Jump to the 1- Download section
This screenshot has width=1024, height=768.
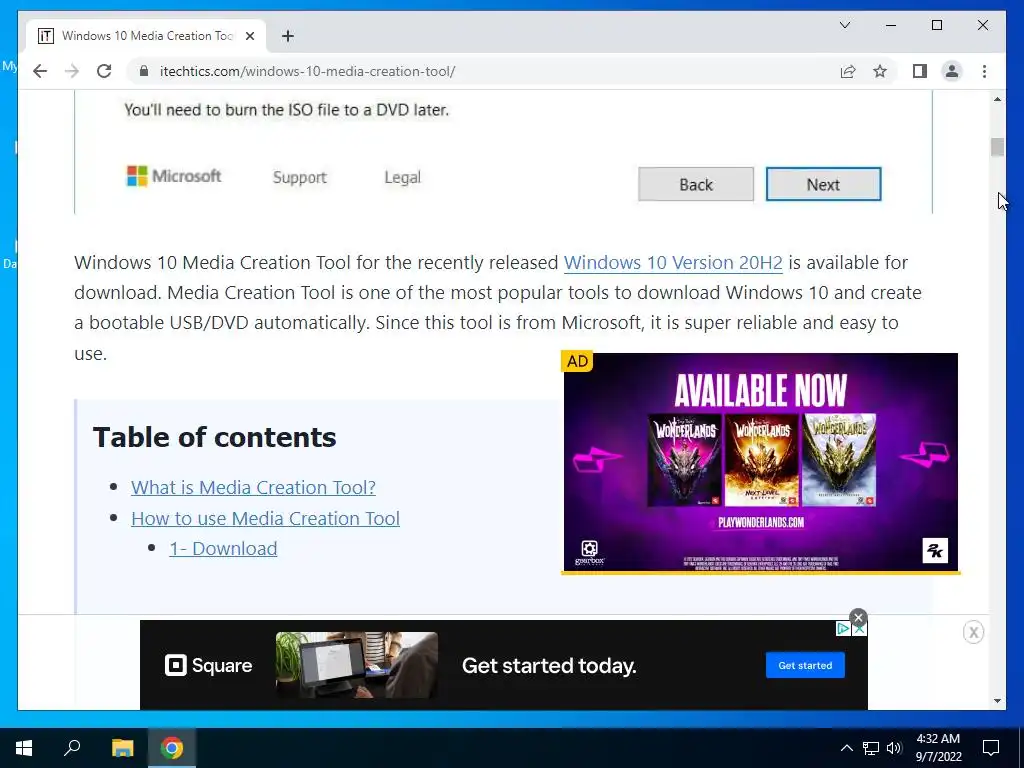click(x=223, y=549)
